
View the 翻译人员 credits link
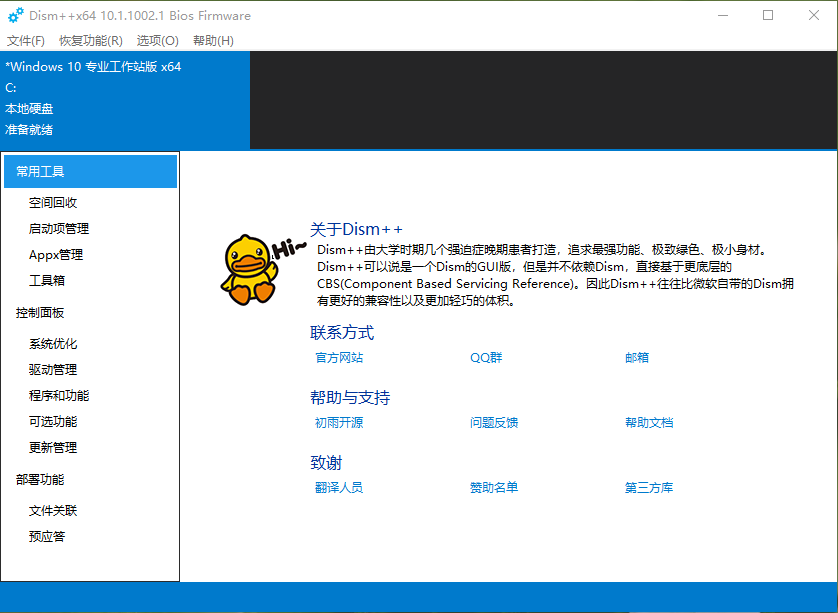tap(339, 487)
